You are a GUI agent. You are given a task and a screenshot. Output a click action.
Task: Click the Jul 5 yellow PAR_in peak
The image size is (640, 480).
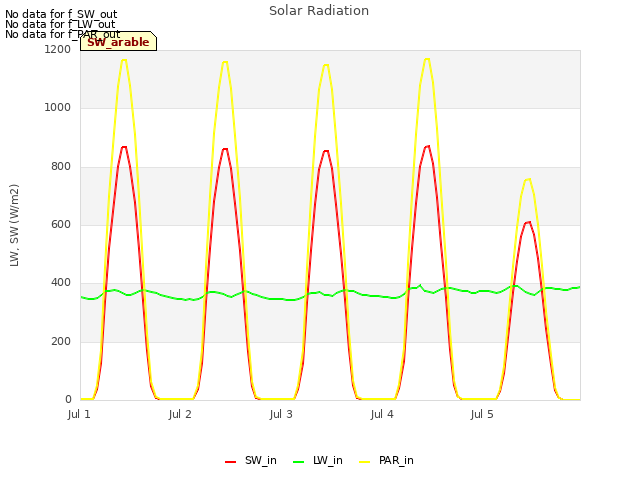pos(529,179)
